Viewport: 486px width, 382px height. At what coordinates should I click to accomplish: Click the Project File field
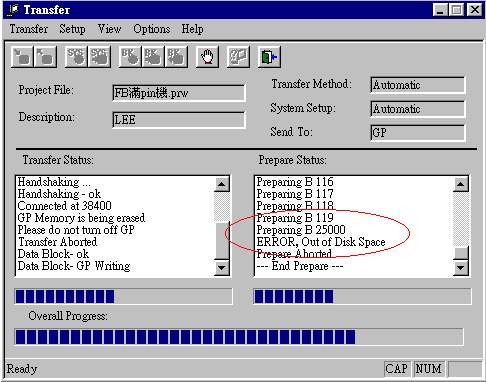tap(179, 93)
